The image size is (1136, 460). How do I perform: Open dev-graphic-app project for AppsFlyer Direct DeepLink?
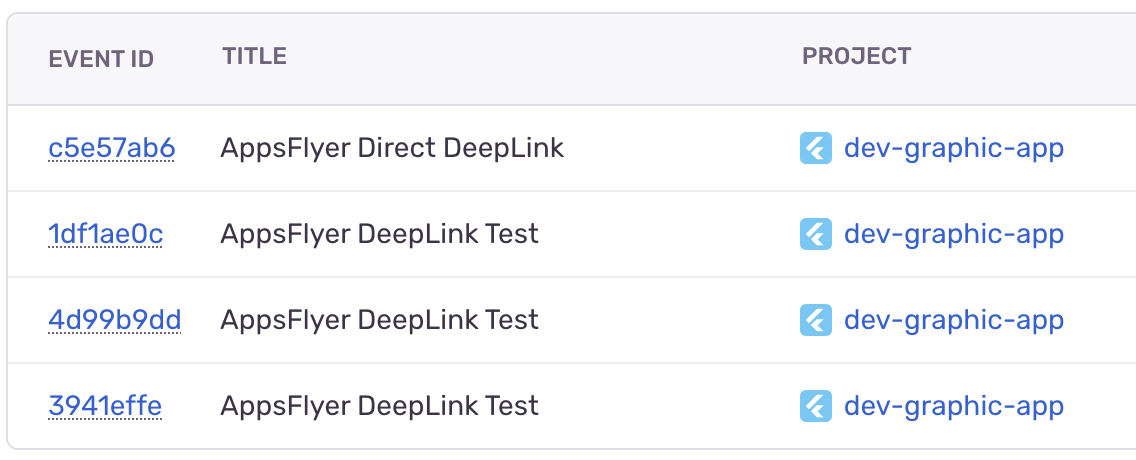[953, 149]
